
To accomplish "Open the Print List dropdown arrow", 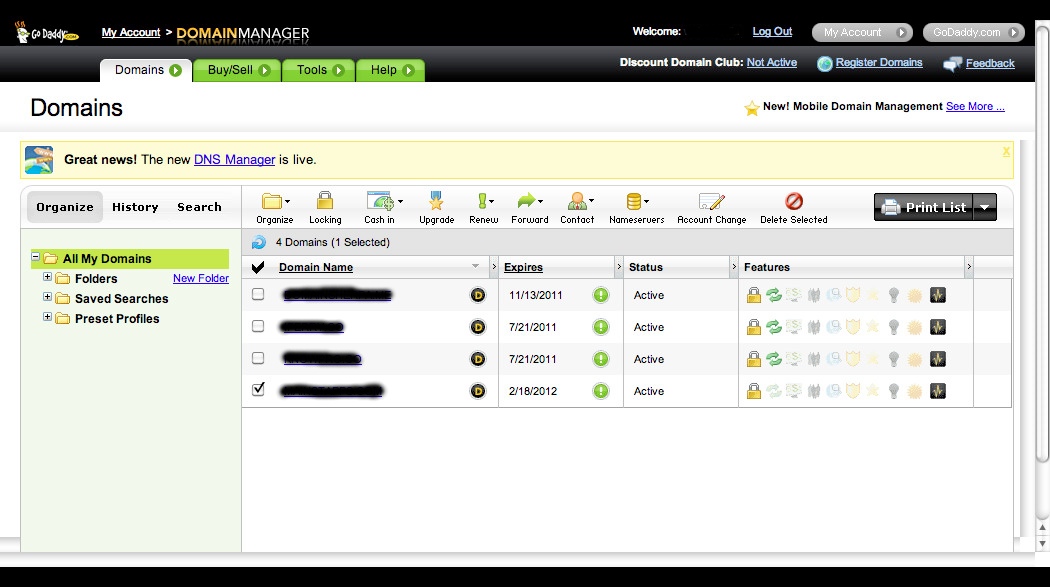I will point(984,207).
